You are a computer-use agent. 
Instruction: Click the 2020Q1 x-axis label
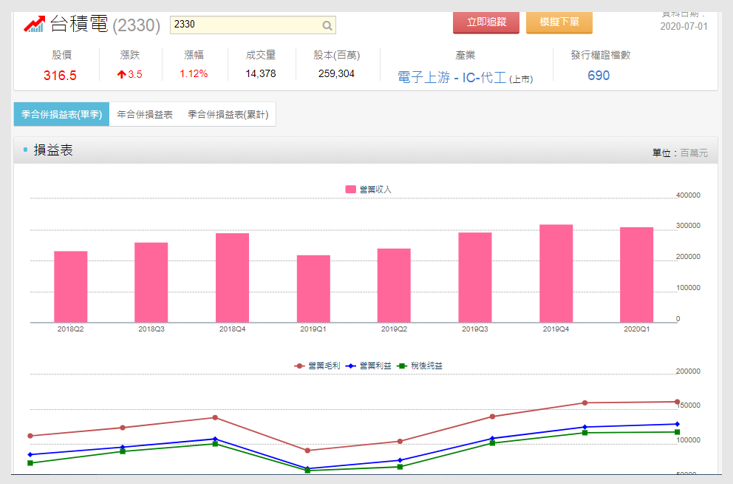[x=637, y=329]
